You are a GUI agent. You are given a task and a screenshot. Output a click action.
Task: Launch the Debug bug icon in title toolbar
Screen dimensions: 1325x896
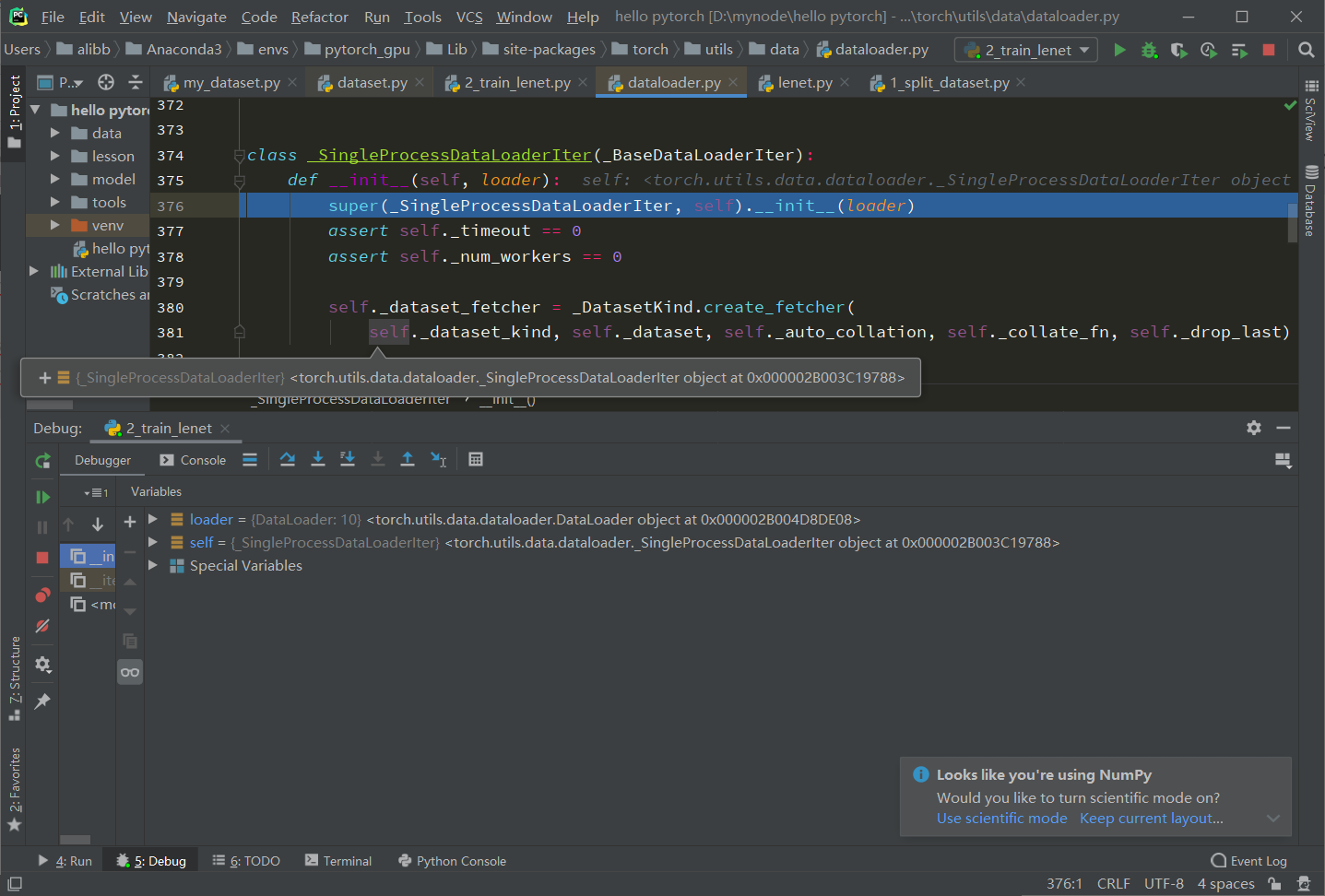[x=1149, y=50]
